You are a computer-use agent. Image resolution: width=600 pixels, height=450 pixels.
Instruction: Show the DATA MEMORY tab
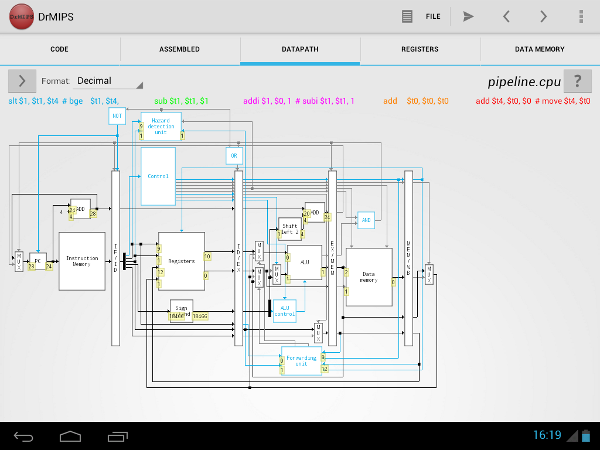(x=540, y=49)
